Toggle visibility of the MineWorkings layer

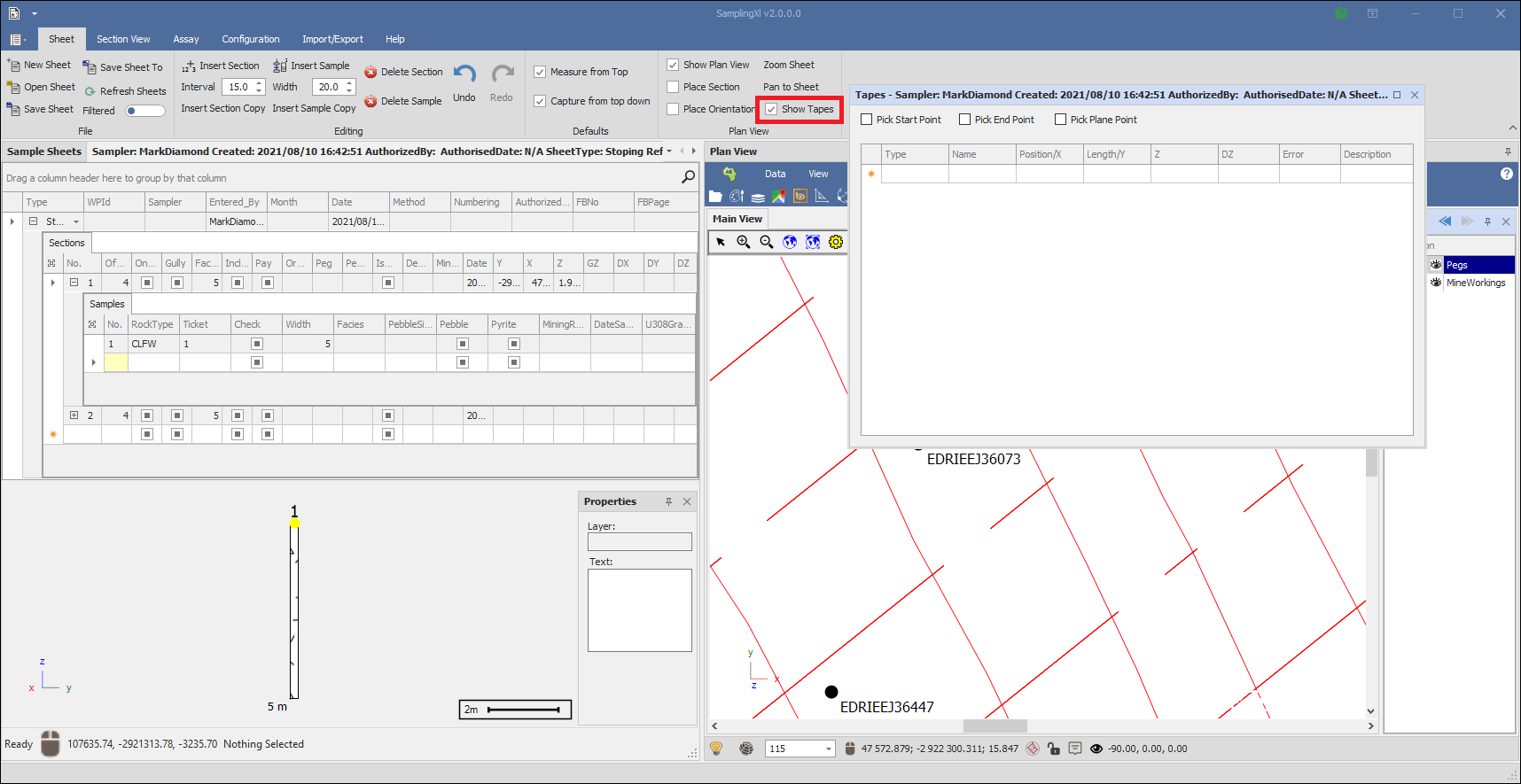click(1436, 283)
